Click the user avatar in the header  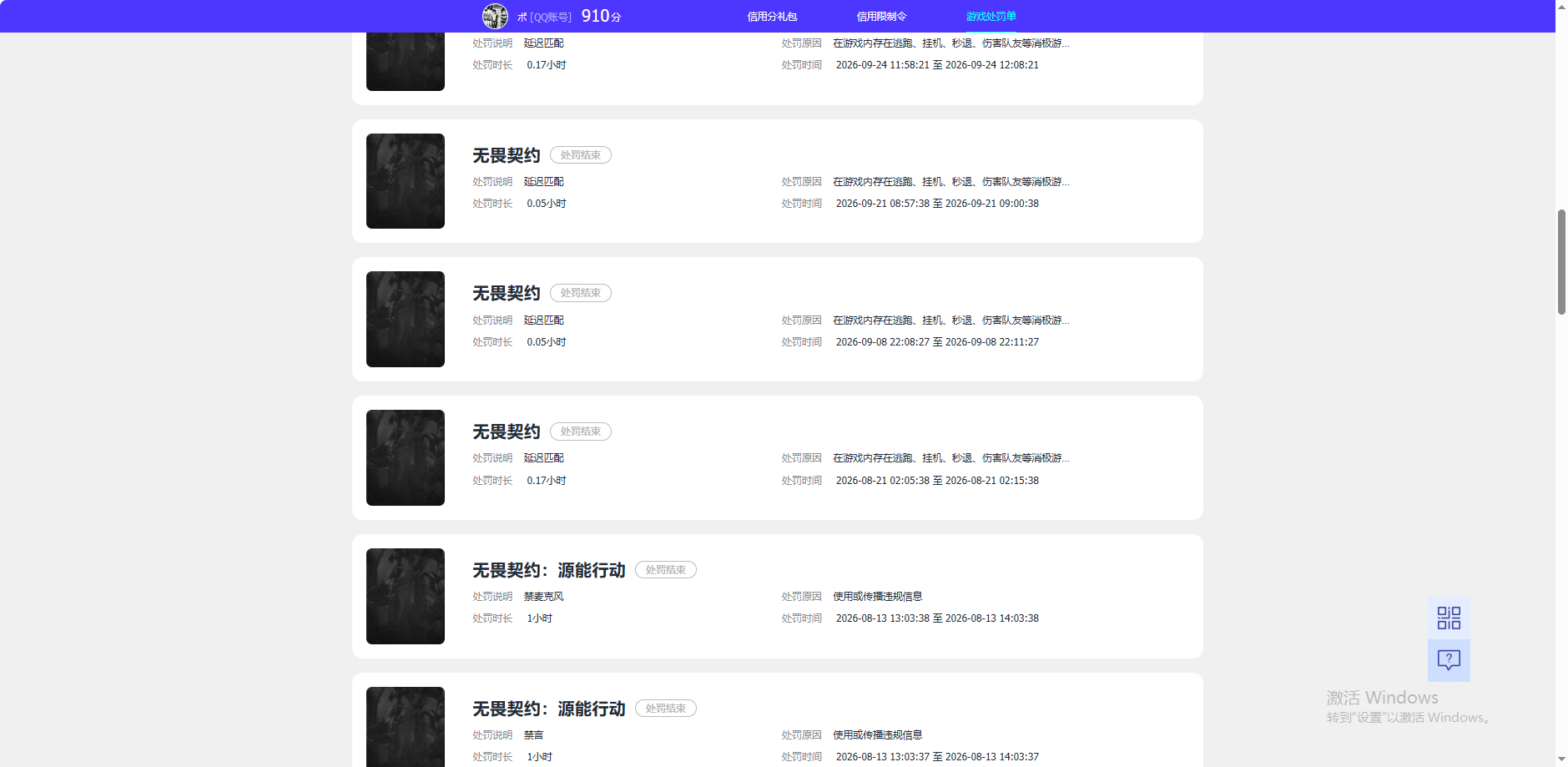pyautogui.click(x=495, y=16)
